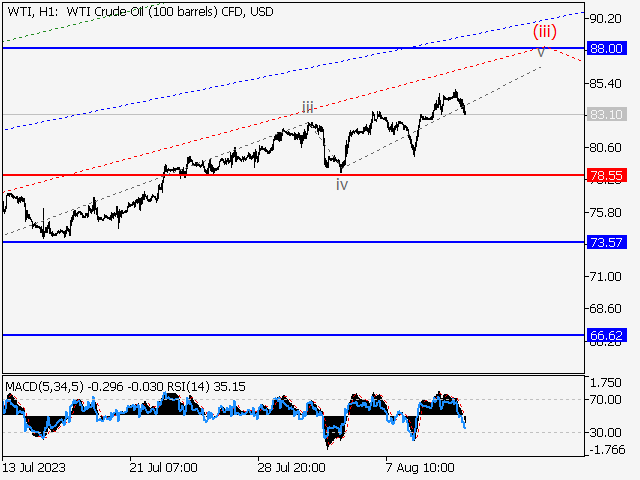Viewport: 640px width, 480px height.
Task: Click the 73.57 price level label
Action: coord(607,242)
